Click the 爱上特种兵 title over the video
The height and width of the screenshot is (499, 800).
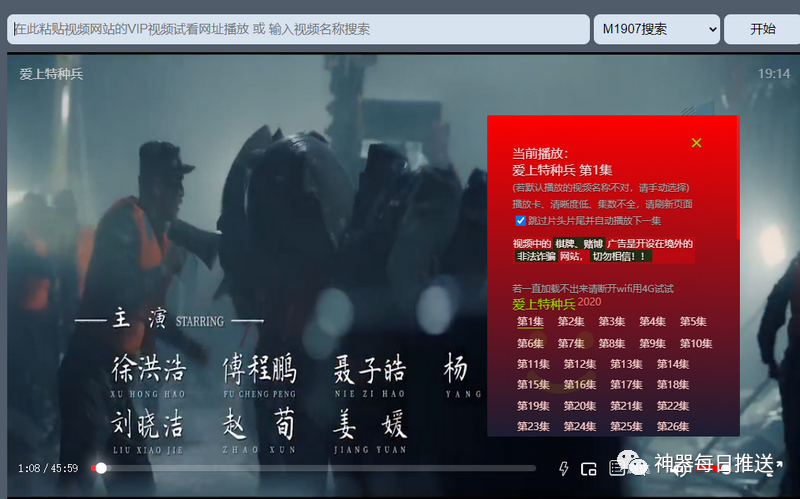(x=51, y=74)
